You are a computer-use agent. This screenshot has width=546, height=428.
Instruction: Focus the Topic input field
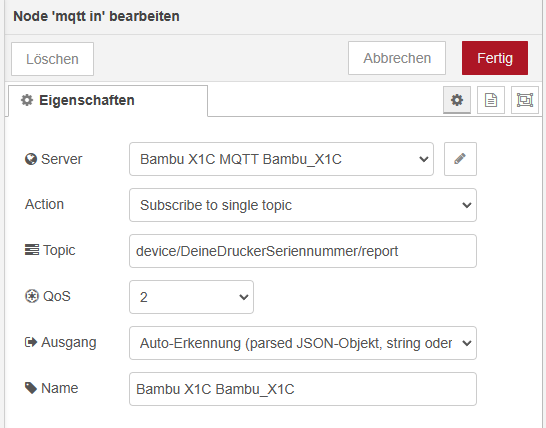click(303, 251)
